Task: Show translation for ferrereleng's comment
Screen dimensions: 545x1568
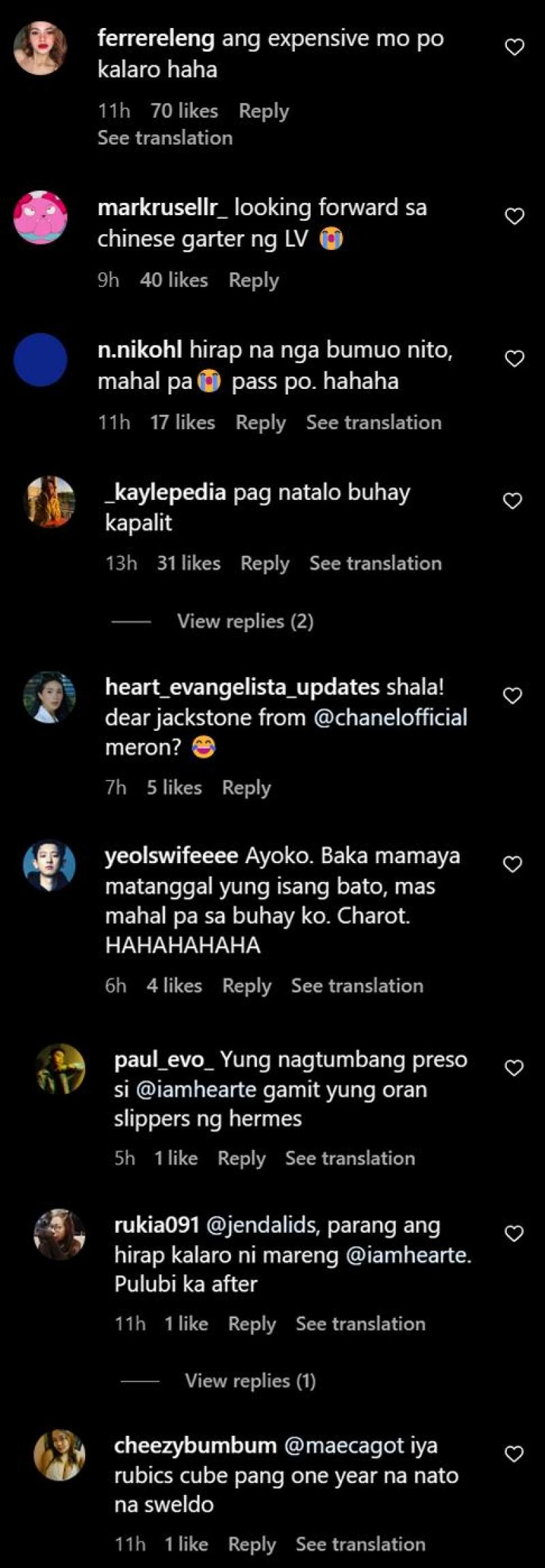Action: tap(165, 138)
